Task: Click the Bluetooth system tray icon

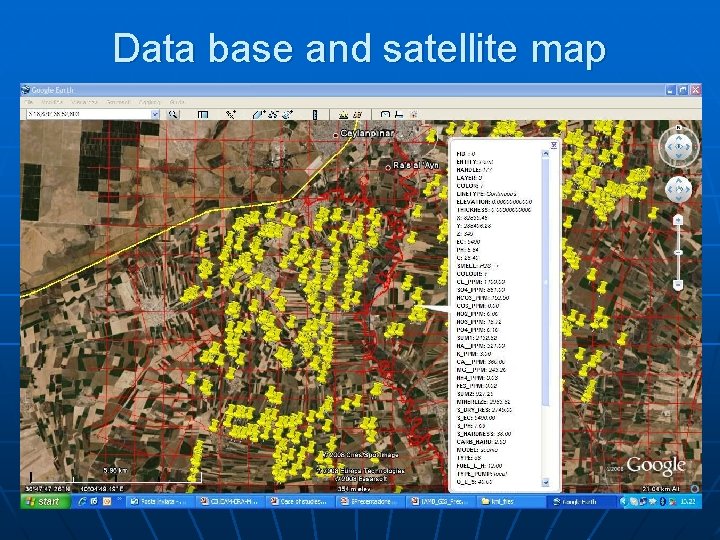Action: click(x=663, y=501)
